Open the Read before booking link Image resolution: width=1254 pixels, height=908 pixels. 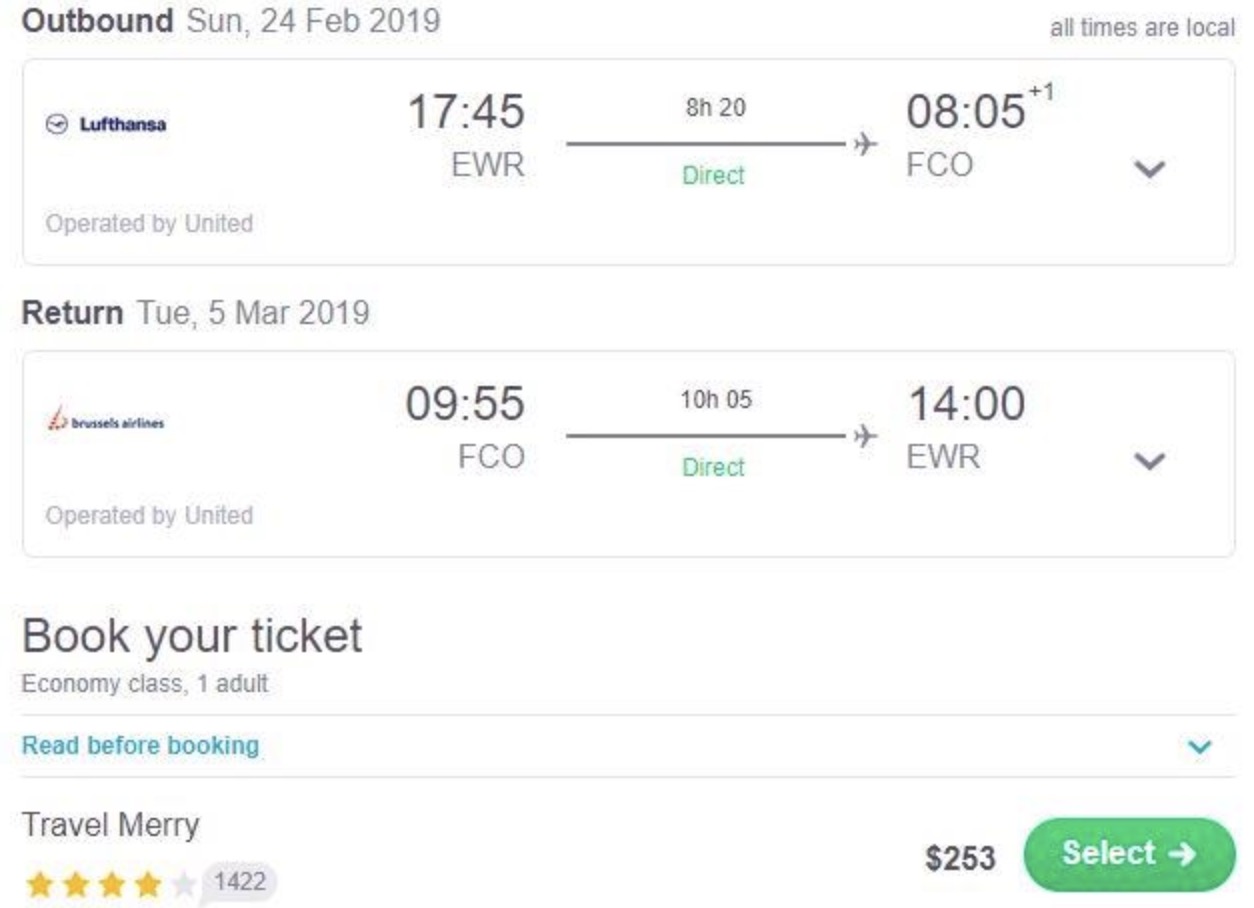point(140,746)
